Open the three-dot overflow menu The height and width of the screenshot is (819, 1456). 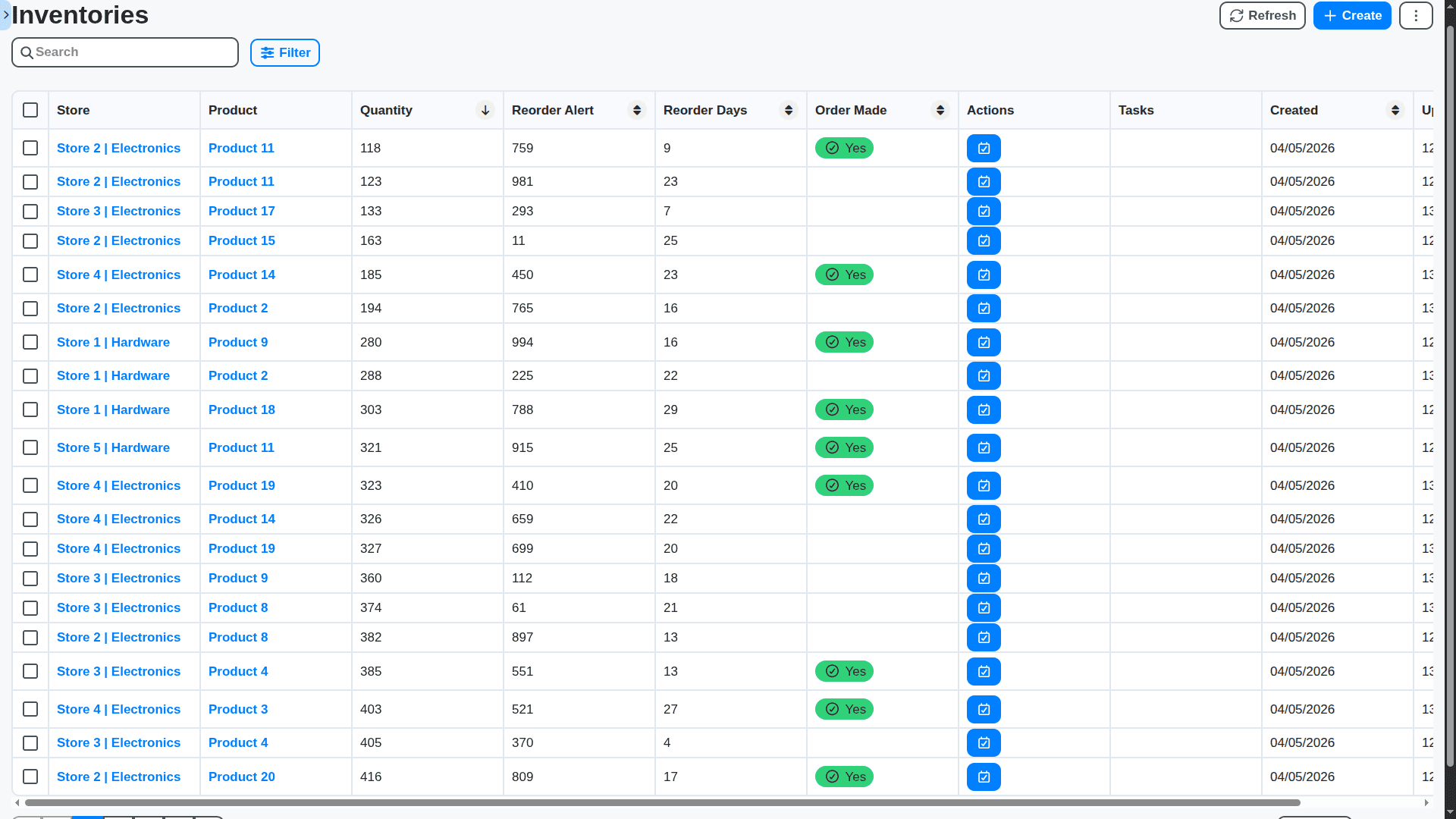point(1415,15)
